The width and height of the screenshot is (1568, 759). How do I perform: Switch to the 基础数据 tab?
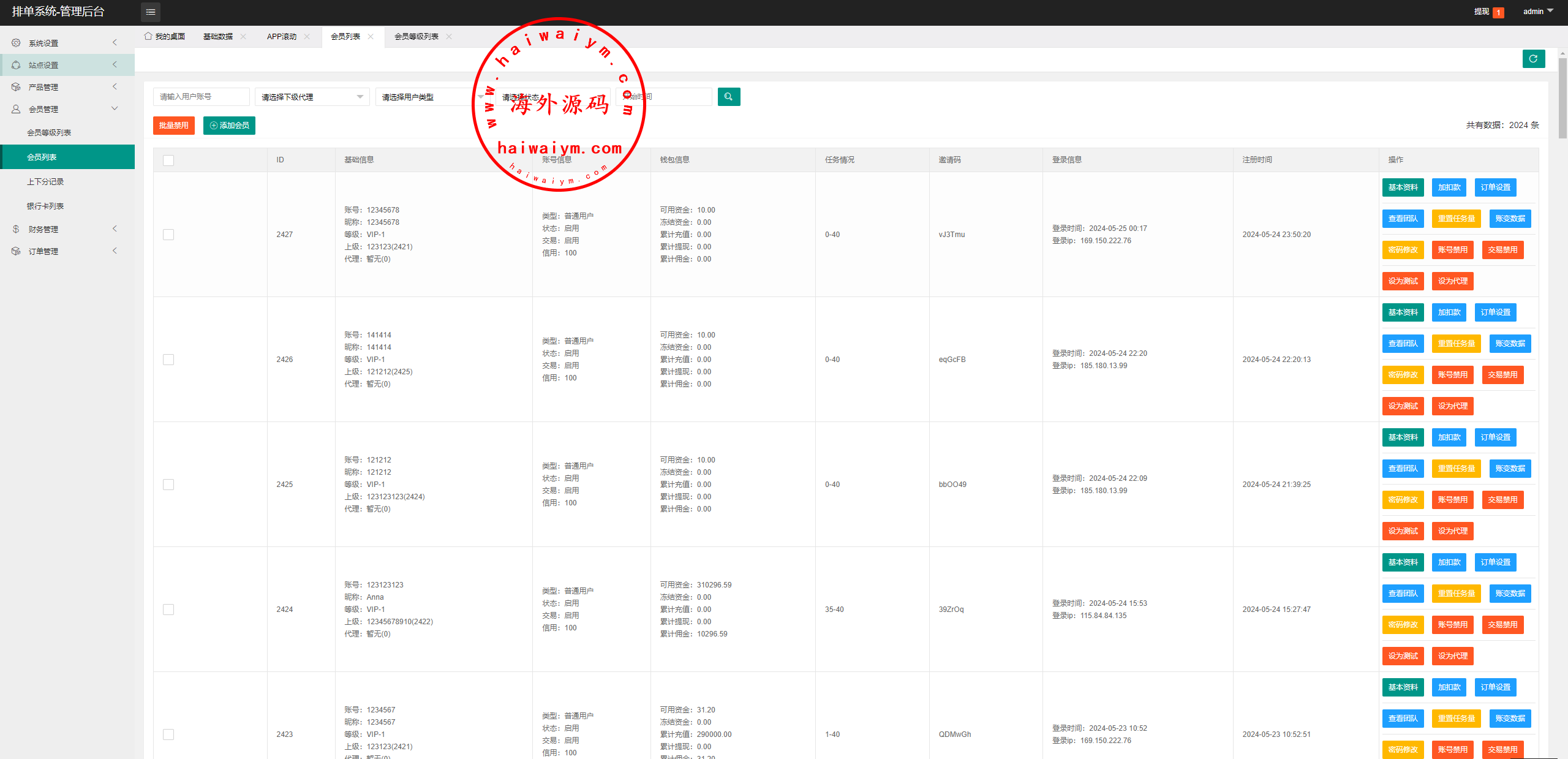pyautogui.click(x=218, y=37)
